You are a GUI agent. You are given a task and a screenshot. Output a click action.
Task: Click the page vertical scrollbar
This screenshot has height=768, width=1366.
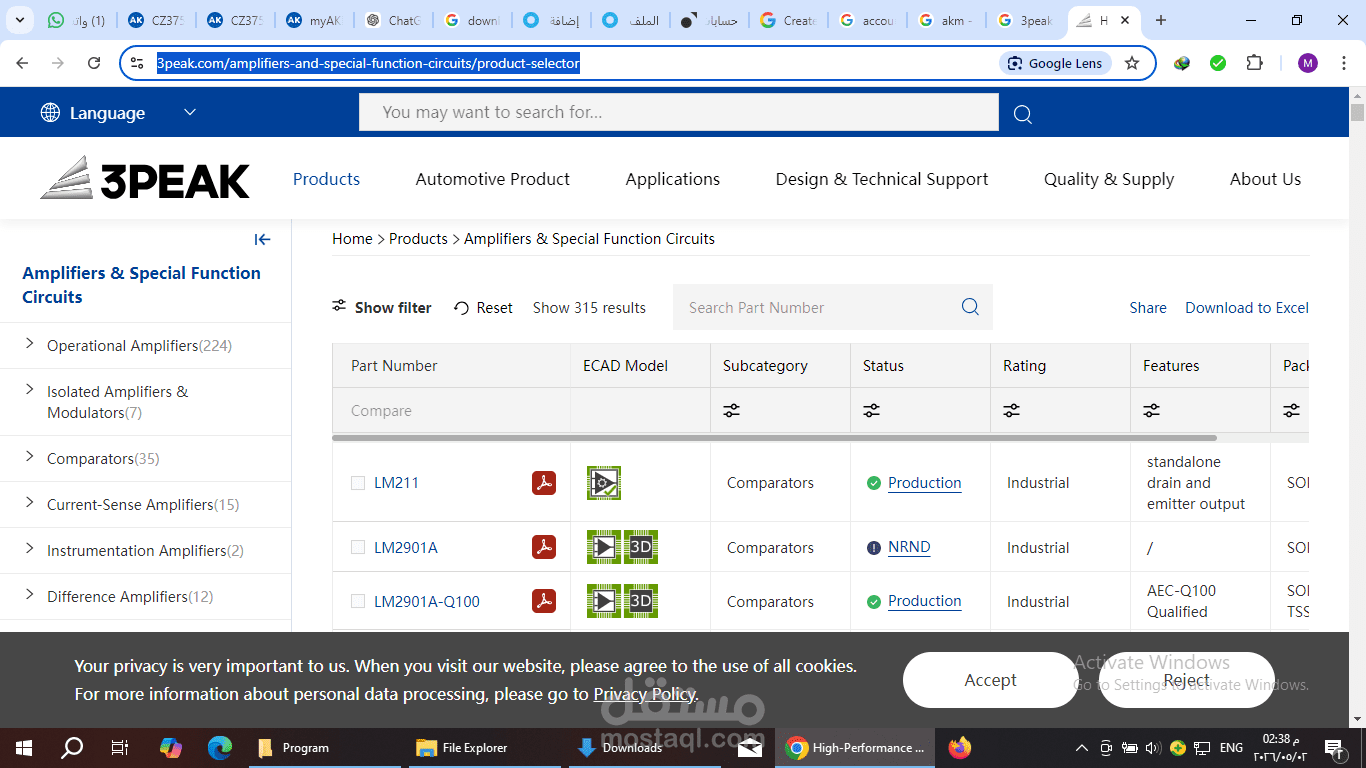(1357, 112)
